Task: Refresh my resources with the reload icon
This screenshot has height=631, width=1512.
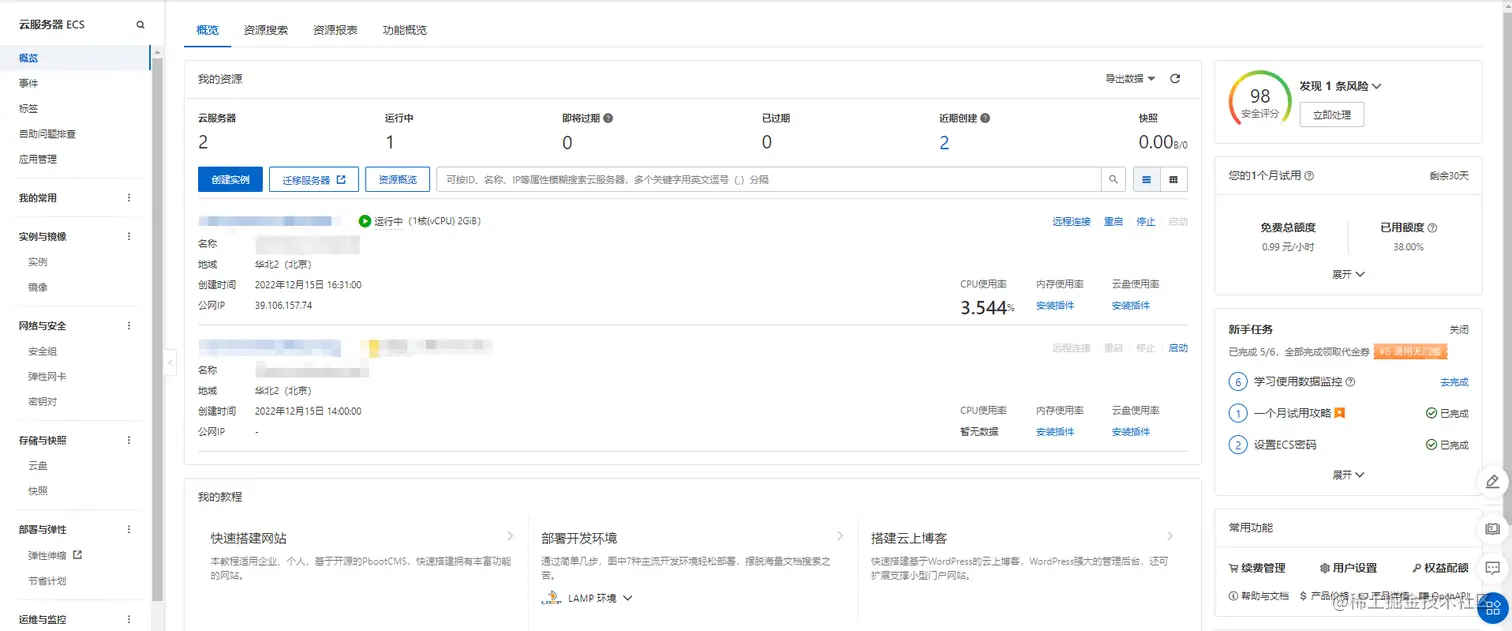Action: click(x=1175, y=79)
